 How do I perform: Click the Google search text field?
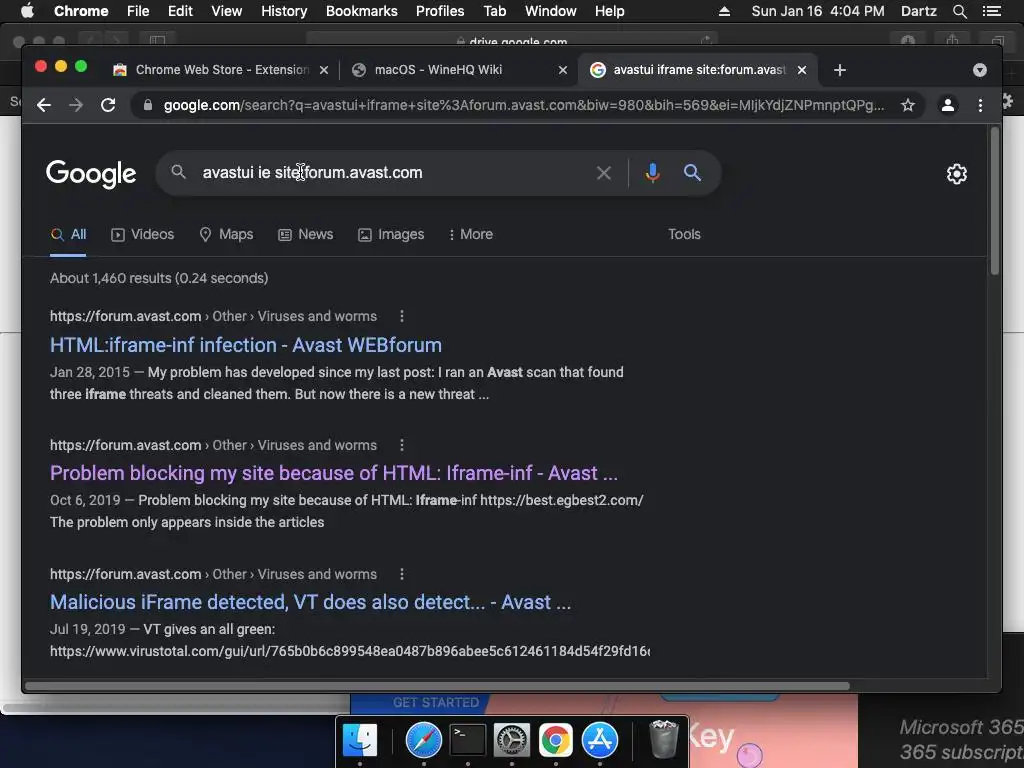tap(392, 173)
